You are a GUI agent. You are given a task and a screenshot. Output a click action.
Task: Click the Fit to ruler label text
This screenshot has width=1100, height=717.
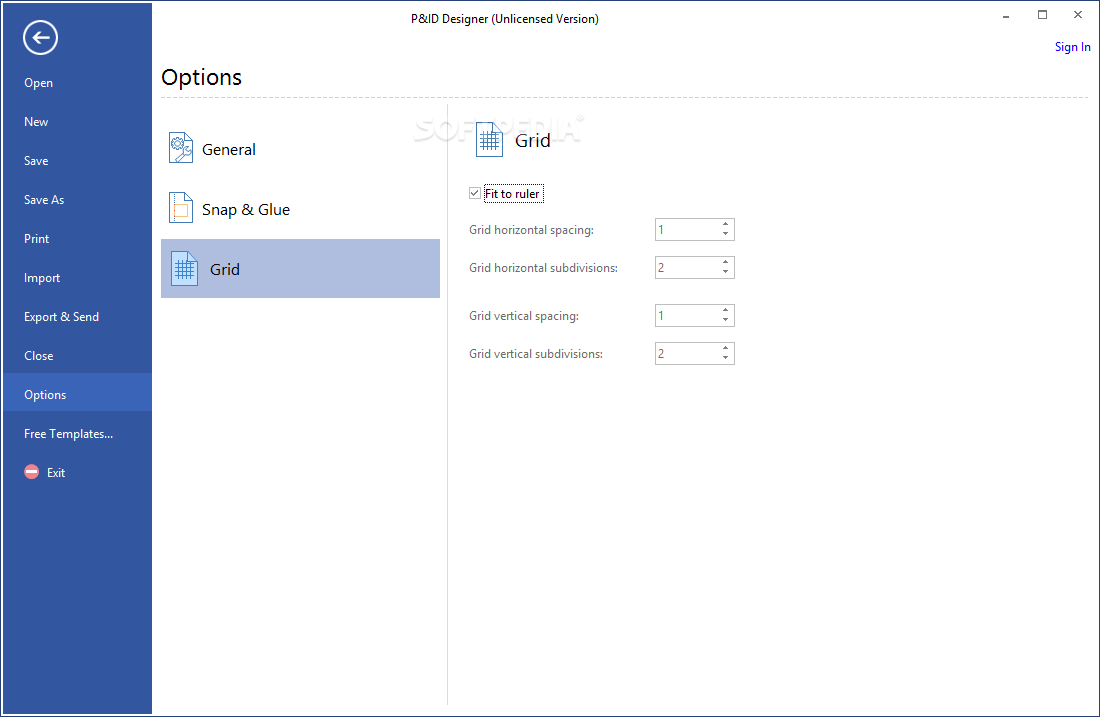click(x=513, y=194)
